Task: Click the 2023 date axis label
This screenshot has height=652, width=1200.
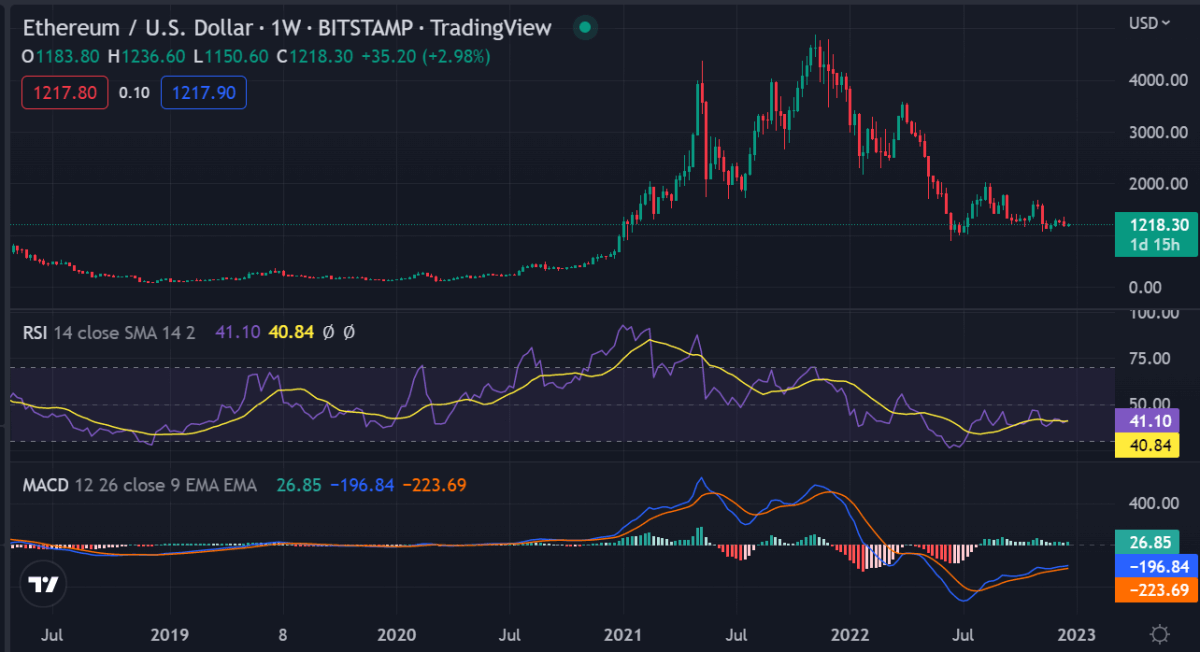Action: click(1078, 634)
